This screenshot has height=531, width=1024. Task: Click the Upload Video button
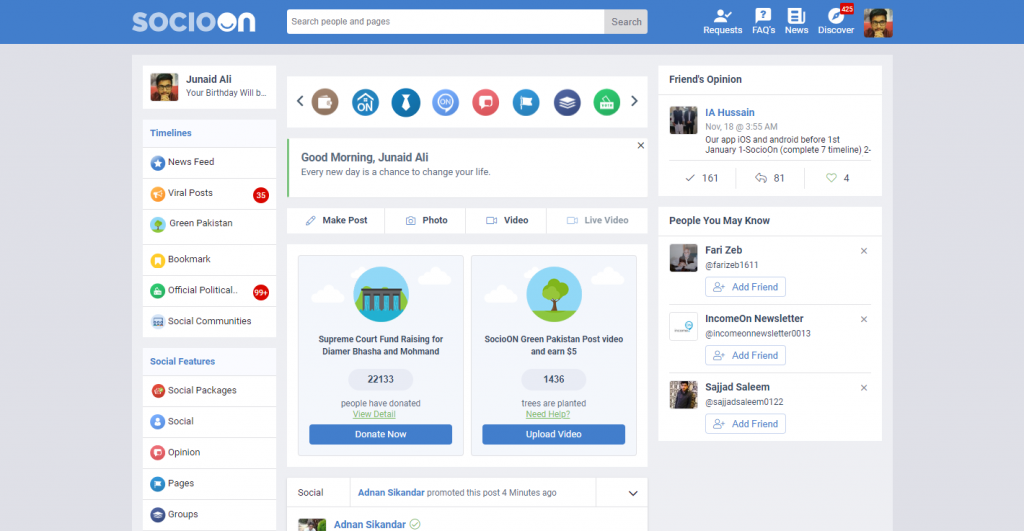click(553, 434)
